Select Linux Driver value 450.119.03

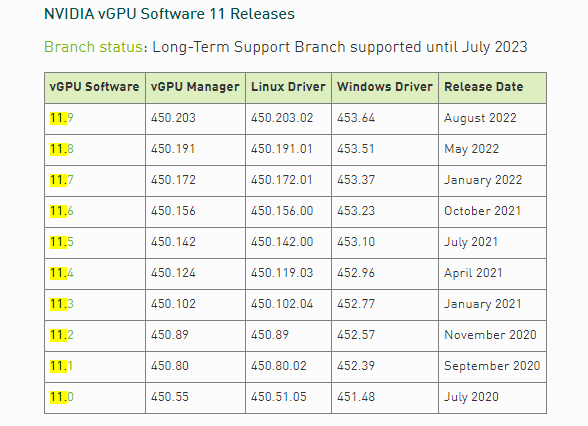(x=282, y=273)
